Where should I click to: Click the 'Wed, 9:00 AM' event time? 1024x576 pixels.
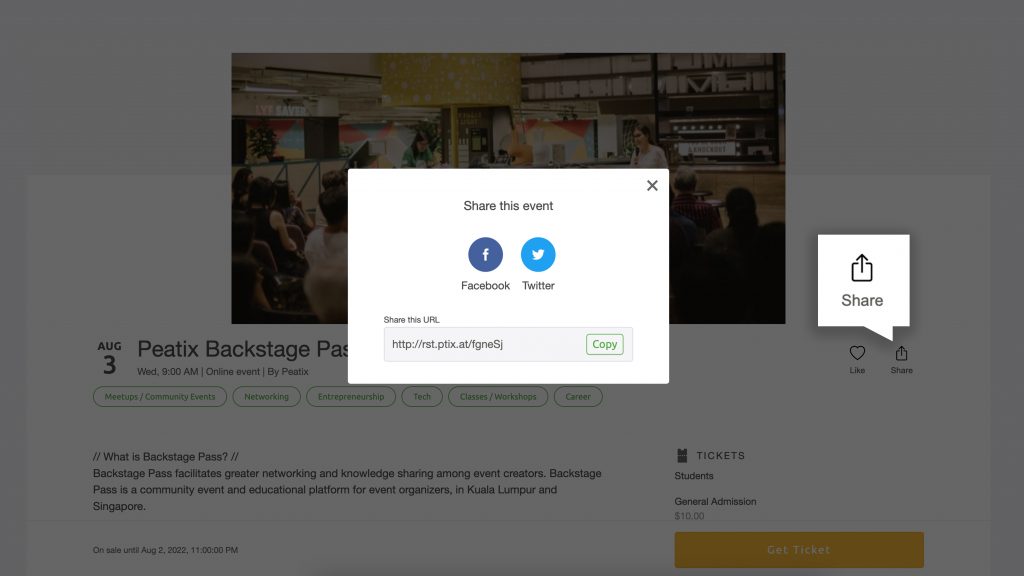168,372
